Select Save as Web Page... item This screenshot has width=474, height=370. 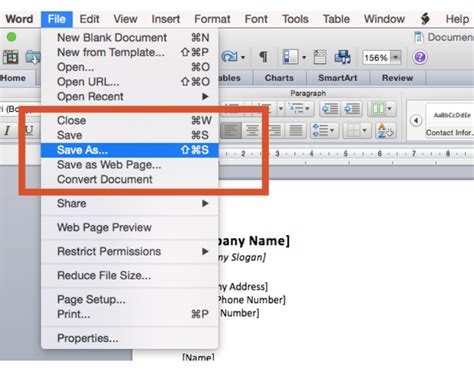pyautogui.click(x=130, y=165)
